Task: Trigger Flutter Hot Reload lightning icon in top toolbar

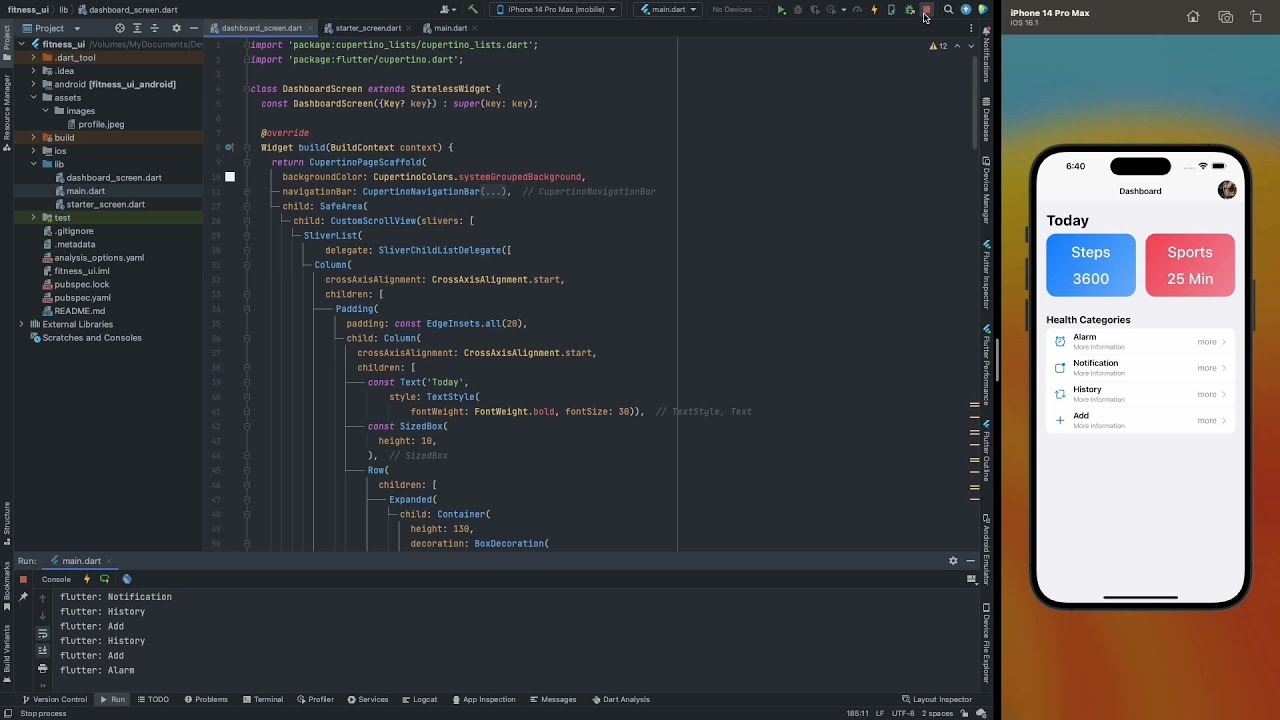Action: [875, 10]
